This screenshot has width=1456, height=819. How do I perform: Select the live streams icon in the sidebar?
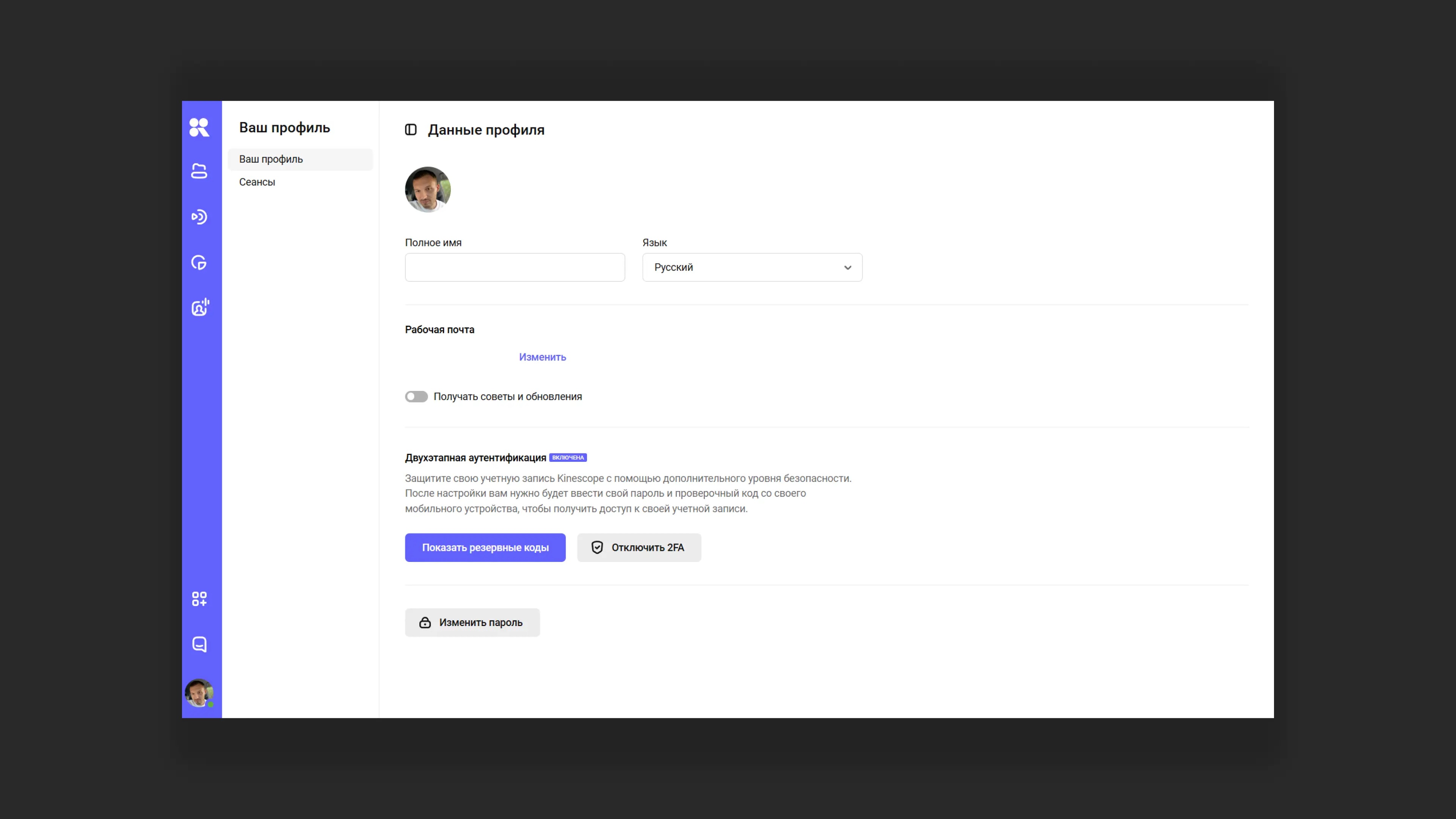(x=199, y=217)
